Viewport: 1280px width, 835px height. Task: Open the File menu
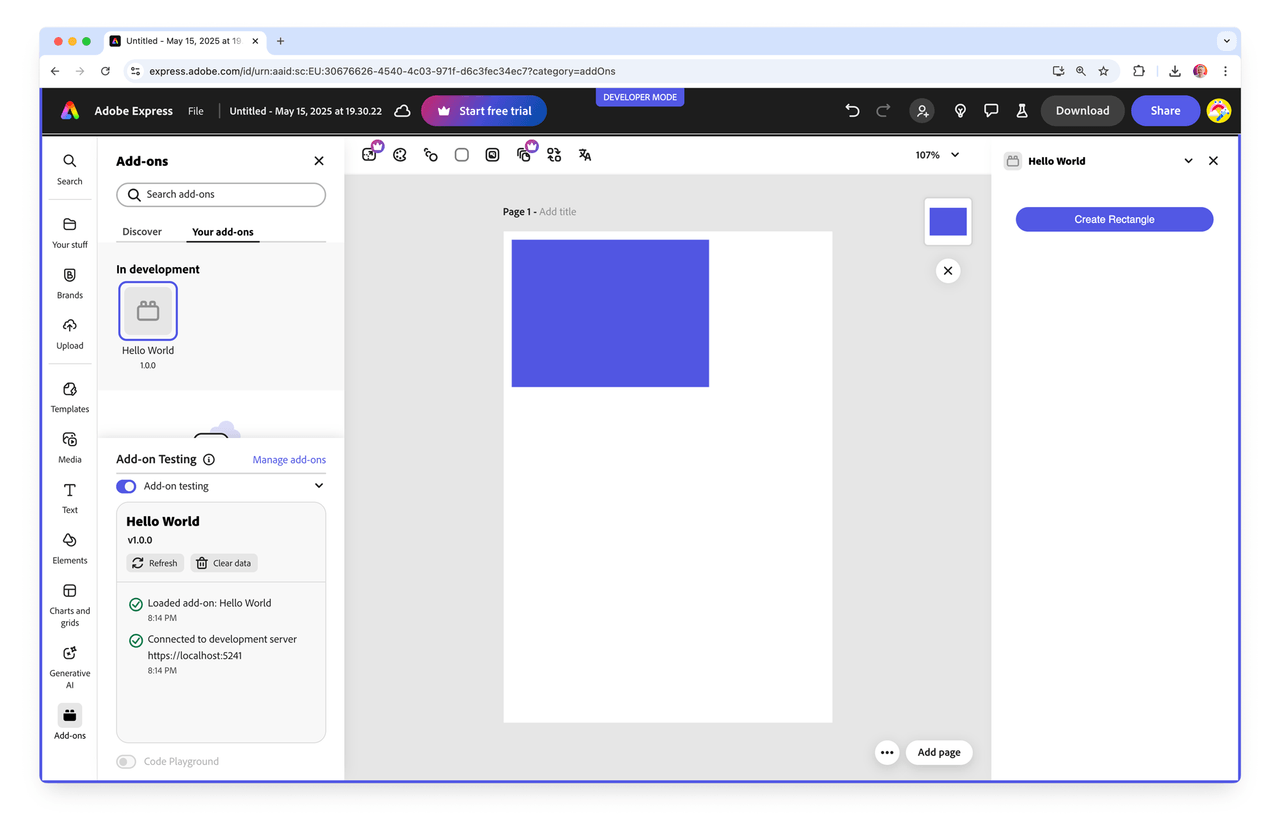point(196,111)
